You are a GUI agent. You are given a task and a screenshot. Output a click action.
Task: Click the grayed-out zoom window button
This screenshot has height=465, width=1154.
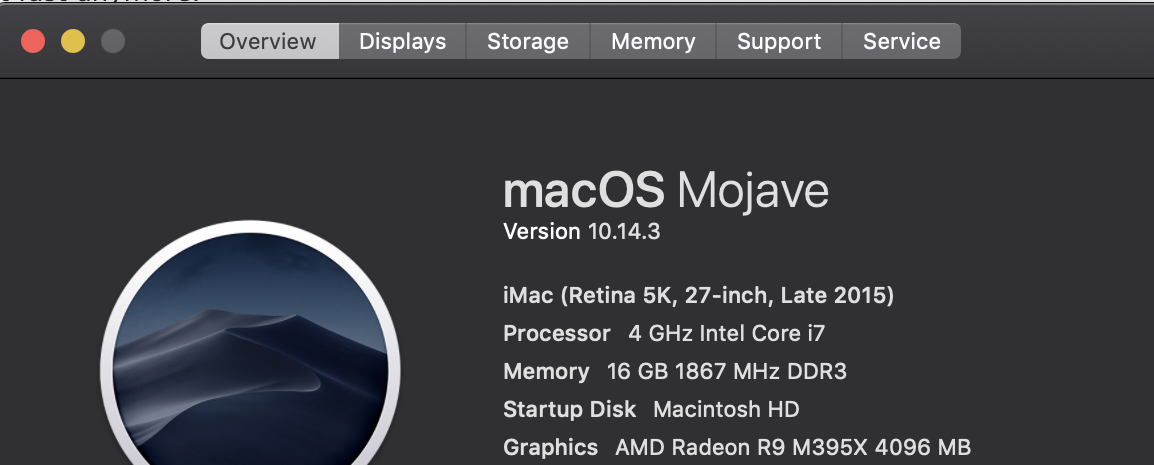coord(113,42)
